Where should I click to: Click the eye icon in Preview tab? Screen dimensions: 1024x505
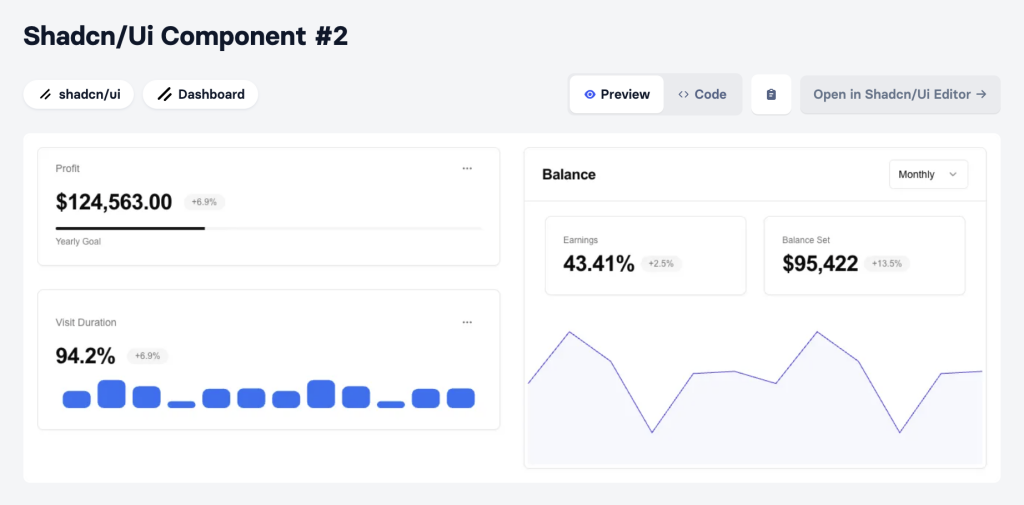coord(589,94)
